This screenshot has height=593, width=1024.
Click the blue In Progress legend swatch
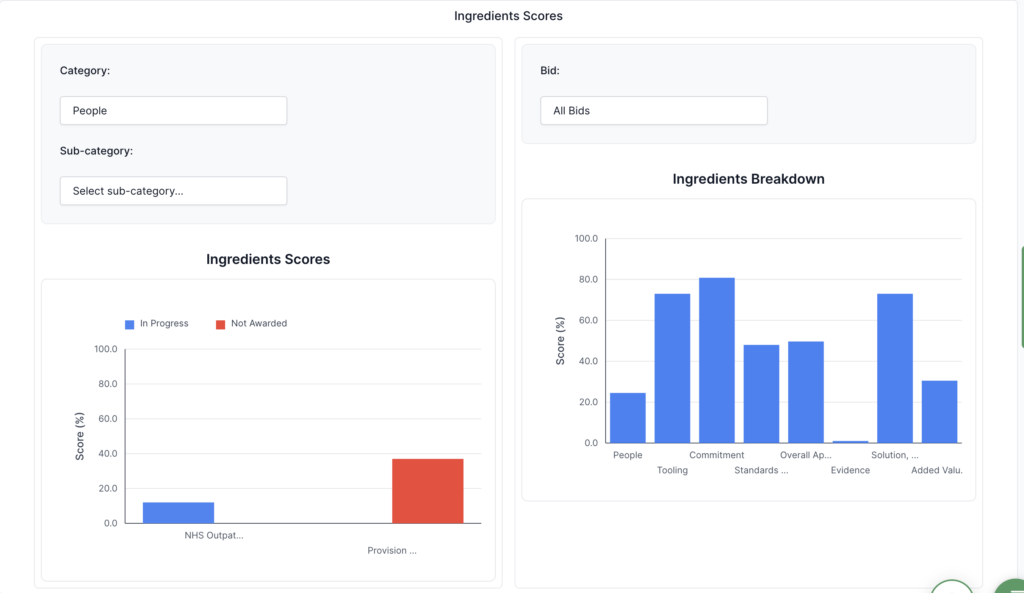pos(130,324)
